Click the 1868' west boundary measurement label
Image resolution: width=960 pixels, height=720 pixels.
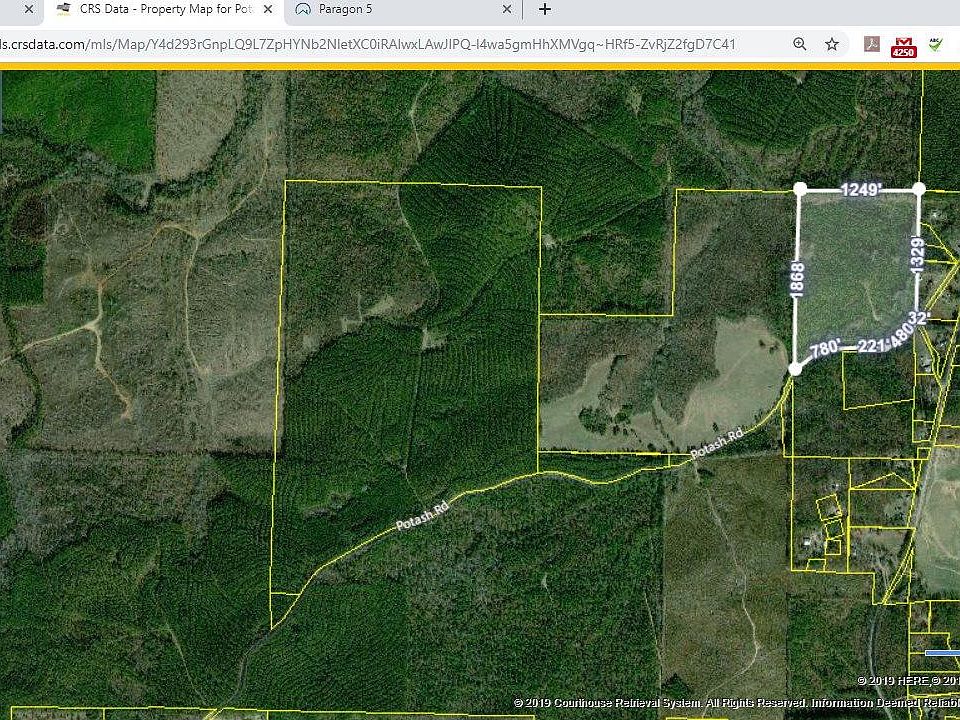[798, 279]
